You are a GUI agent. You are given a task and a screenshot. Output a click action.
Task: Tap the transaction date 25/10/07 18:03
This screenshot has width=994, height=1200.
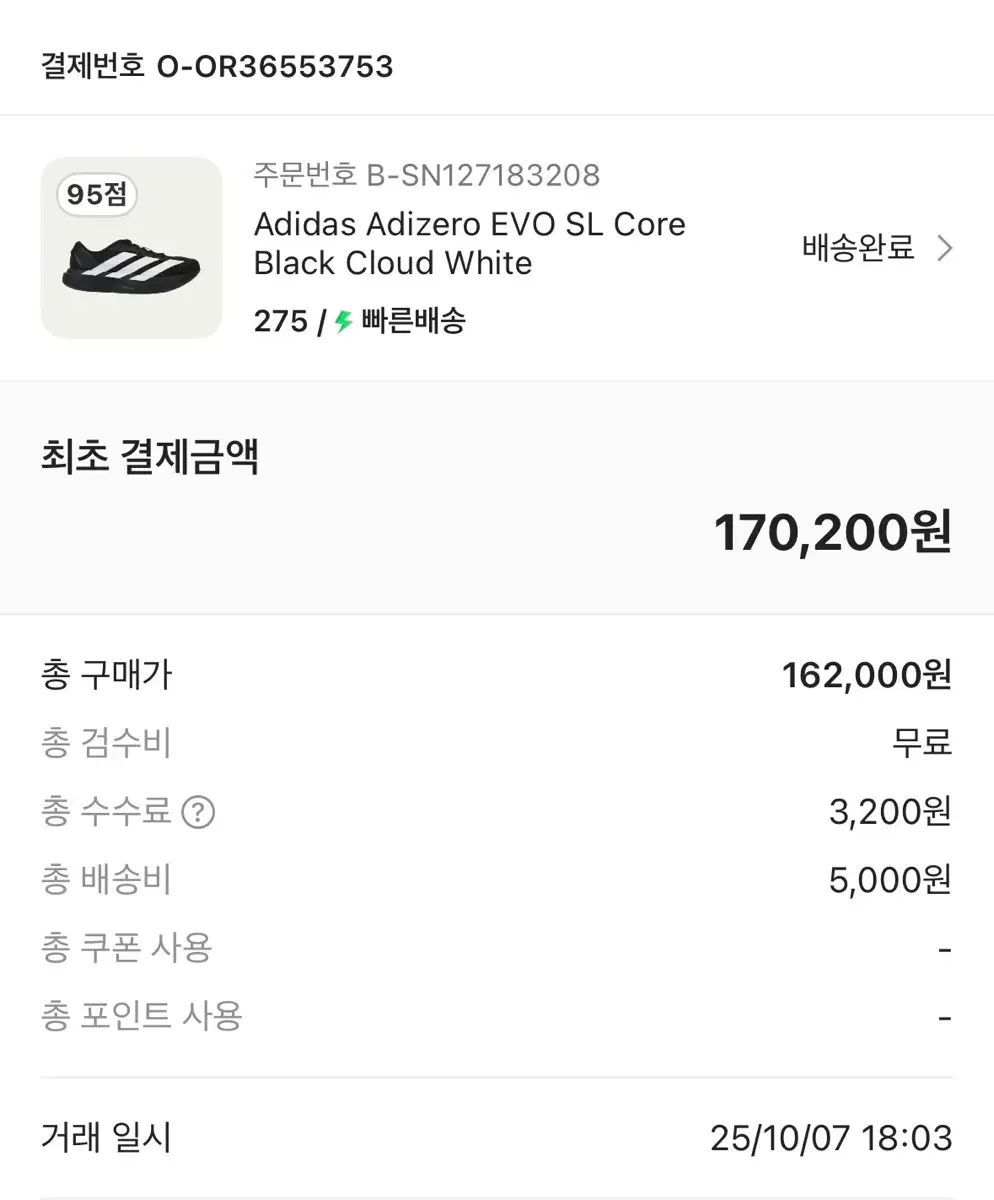pos(831,1138)
